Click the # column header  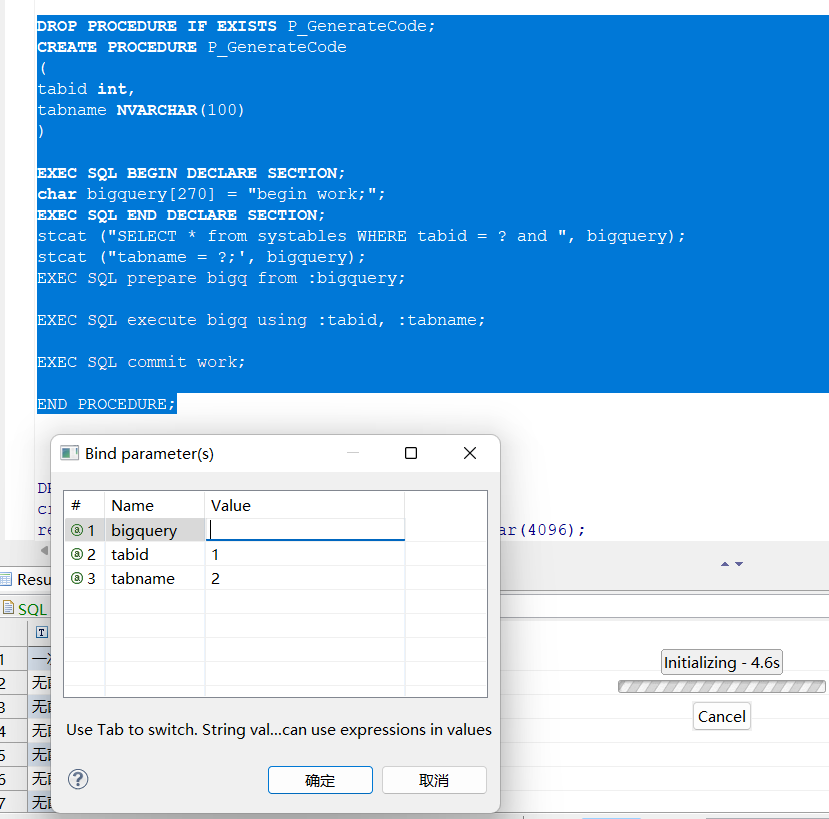85,505
